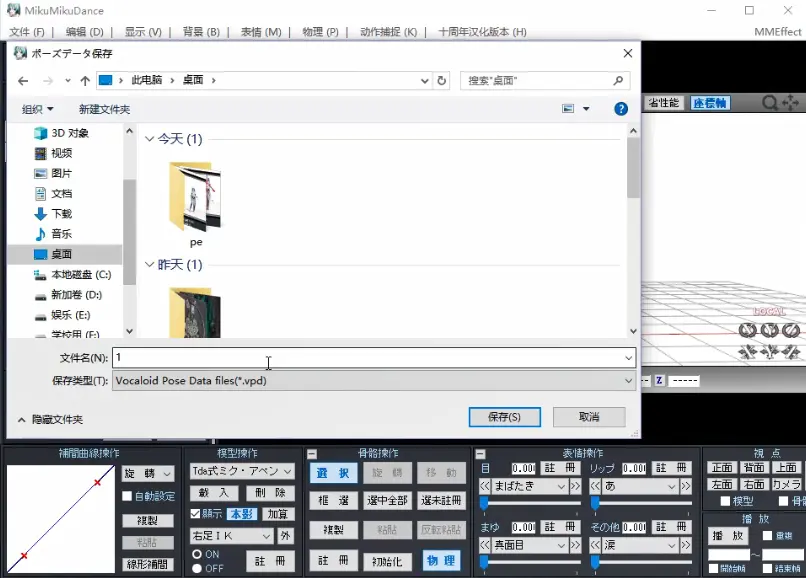The height and width of the screenshot is (578, 806).
Task: Click the 文件名 input field
Action: (x=374, y=358)
